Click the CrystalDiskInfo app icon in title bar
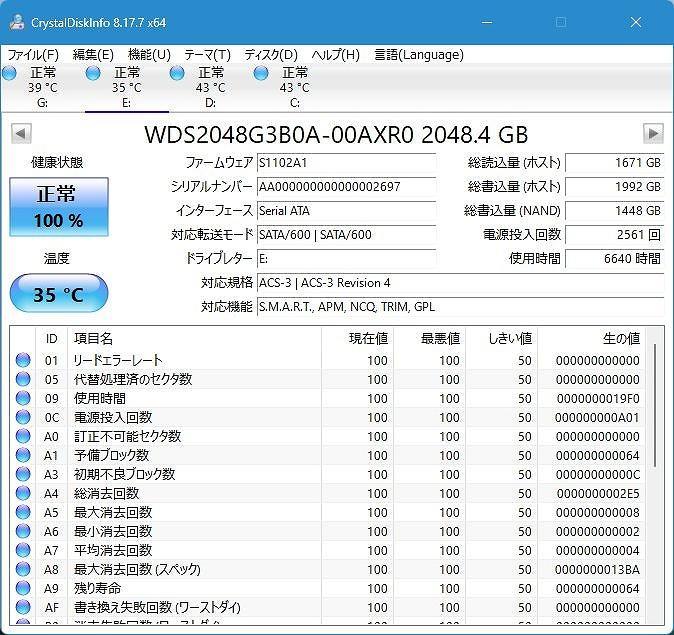Viewport: 674px width, 635px height. (x=17, y=22)
